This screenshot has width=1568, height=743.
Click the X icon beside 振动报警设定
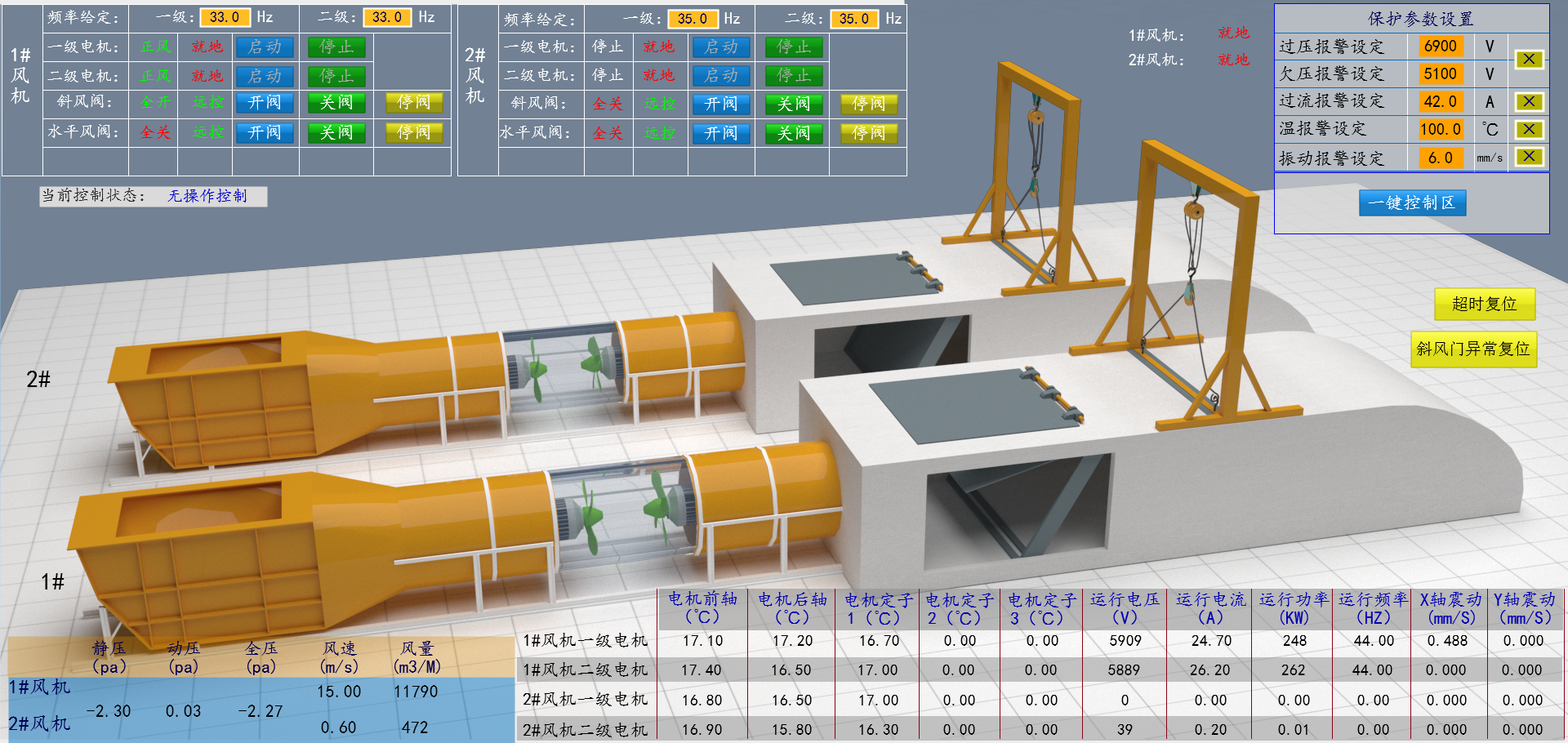pyautogui.click(x=1529, y=157)
